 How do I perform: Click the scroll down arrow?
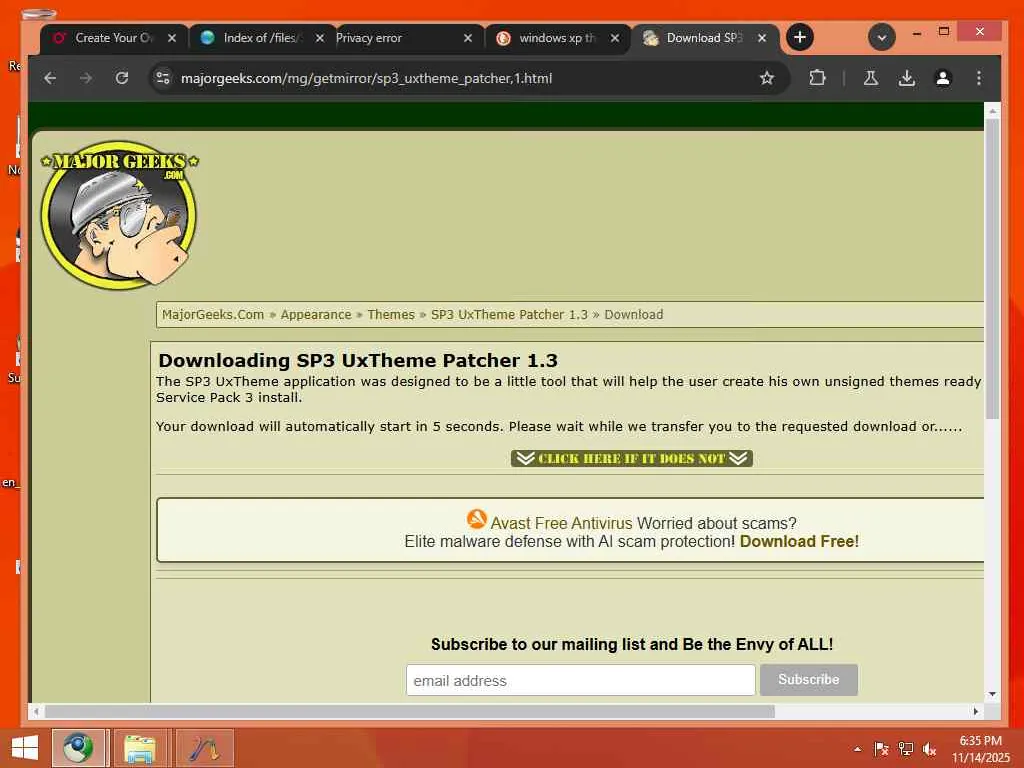(992, 694)
